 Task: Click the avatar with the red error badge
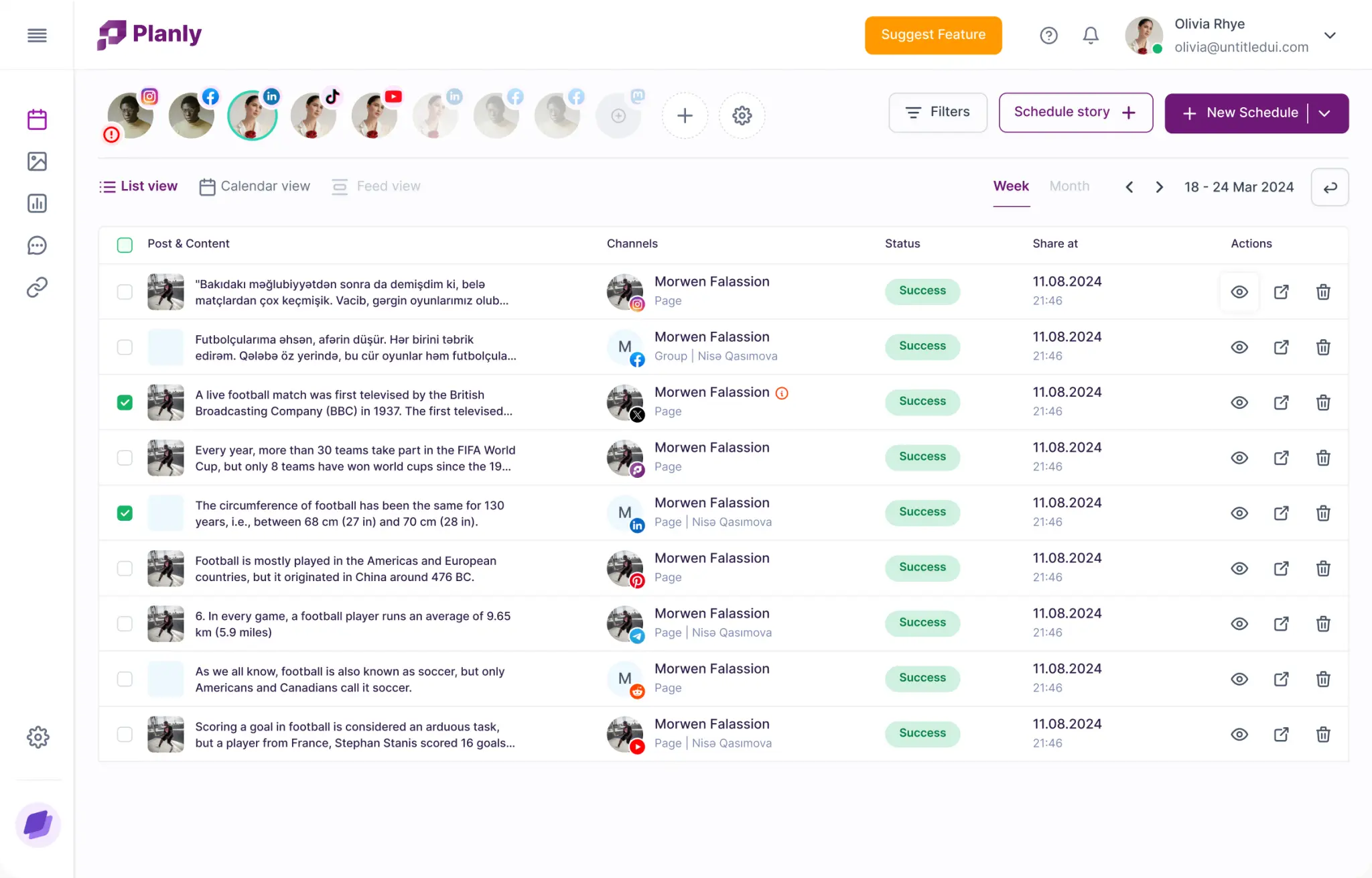129,114
